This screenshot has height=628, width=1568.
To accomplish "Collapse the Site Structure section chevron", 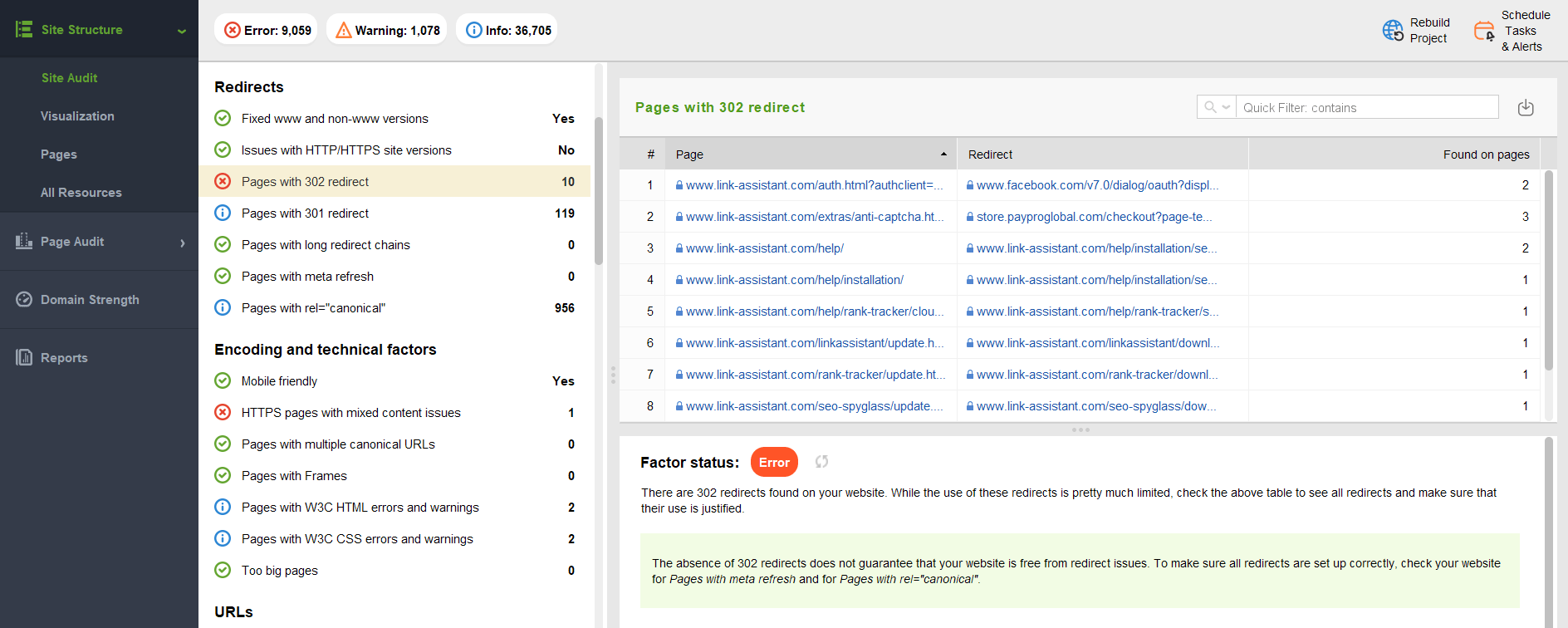I will pyautogui.click(x=182, y=31).
